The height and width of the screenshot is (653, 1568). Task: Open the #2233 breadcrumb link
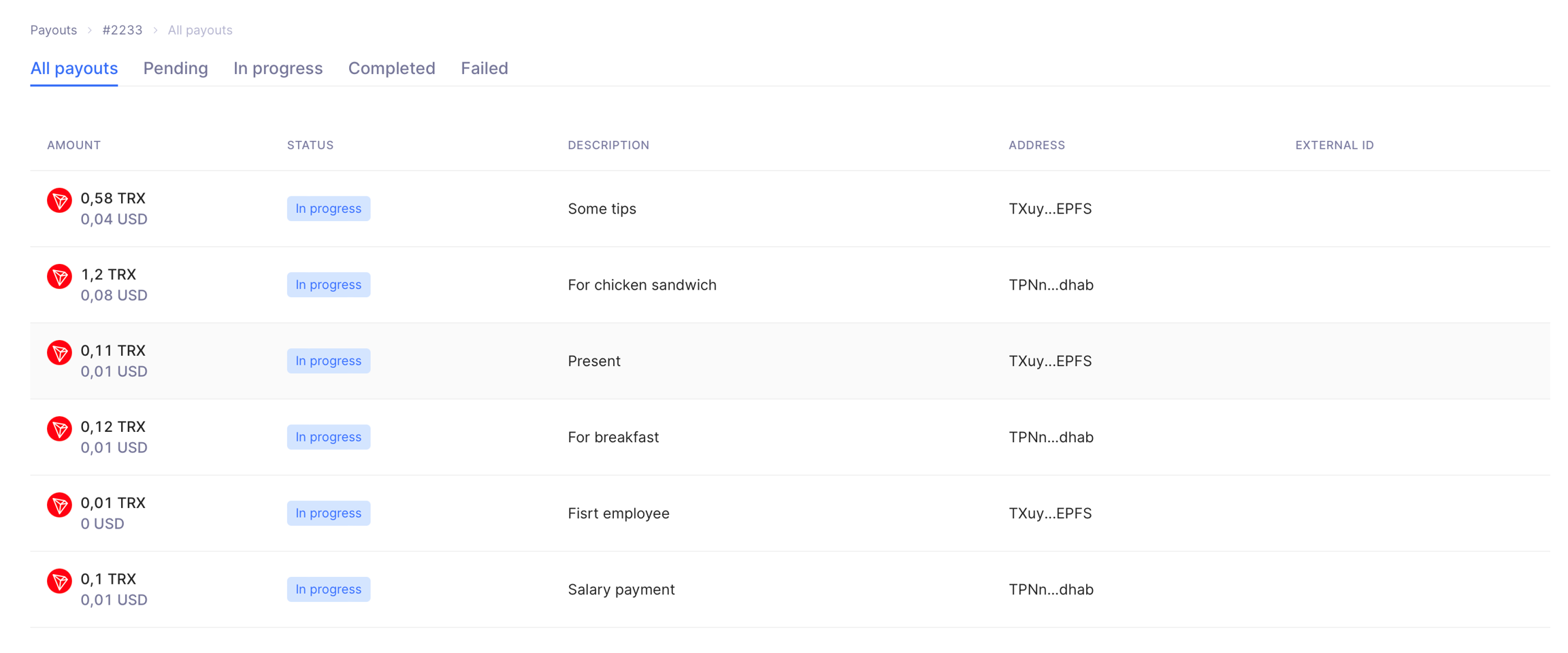pyautogui.click(x=122, y=30)
